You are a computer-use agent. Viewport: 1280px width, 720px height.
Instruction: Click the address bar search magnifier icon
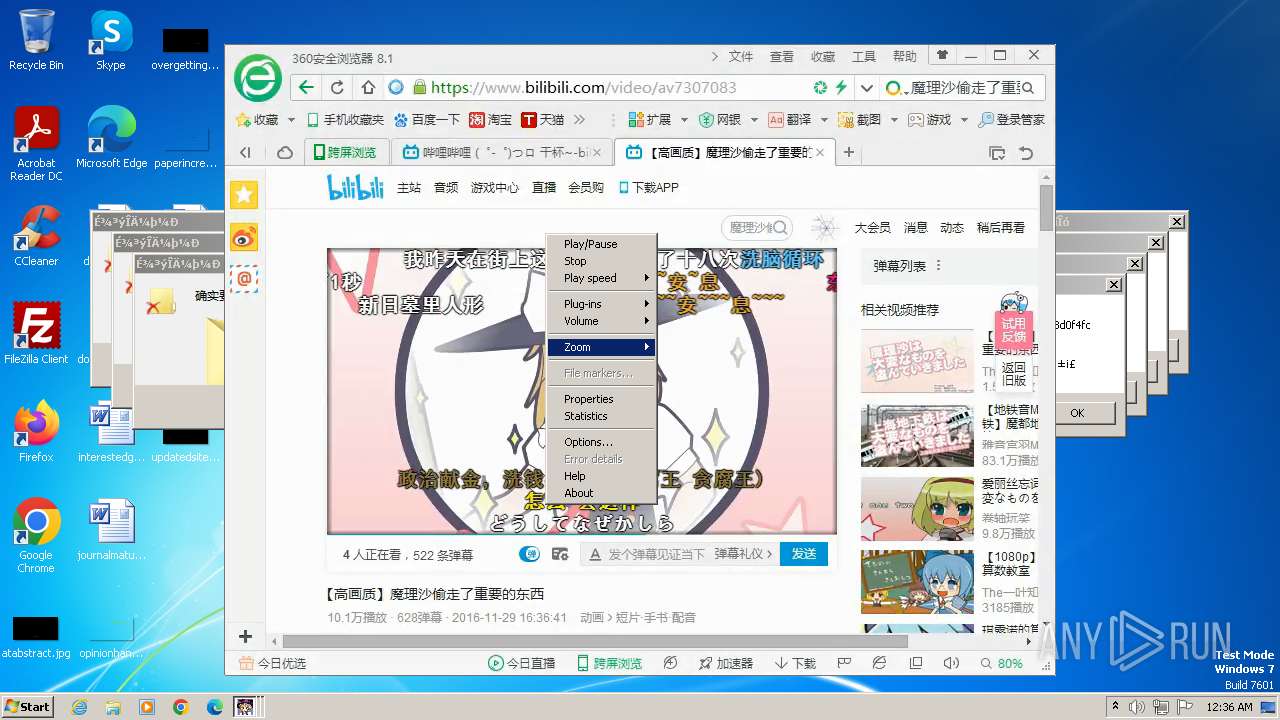click(1028, 88)
